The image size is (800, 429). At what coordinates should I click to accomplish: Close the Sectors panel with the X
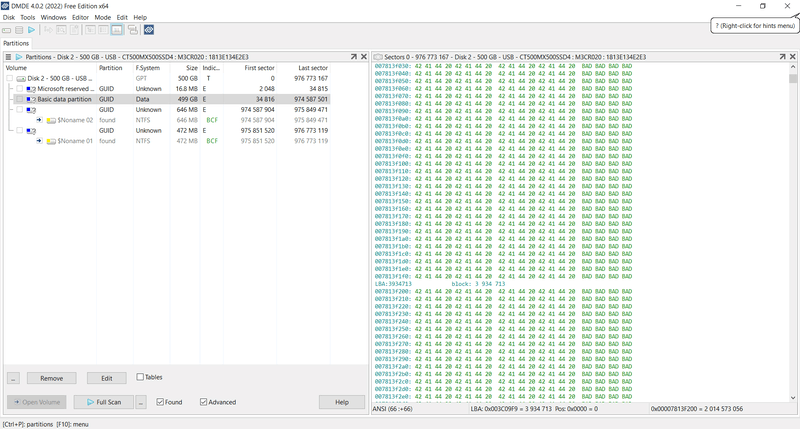pyautogui.click(x=792, y=57)
